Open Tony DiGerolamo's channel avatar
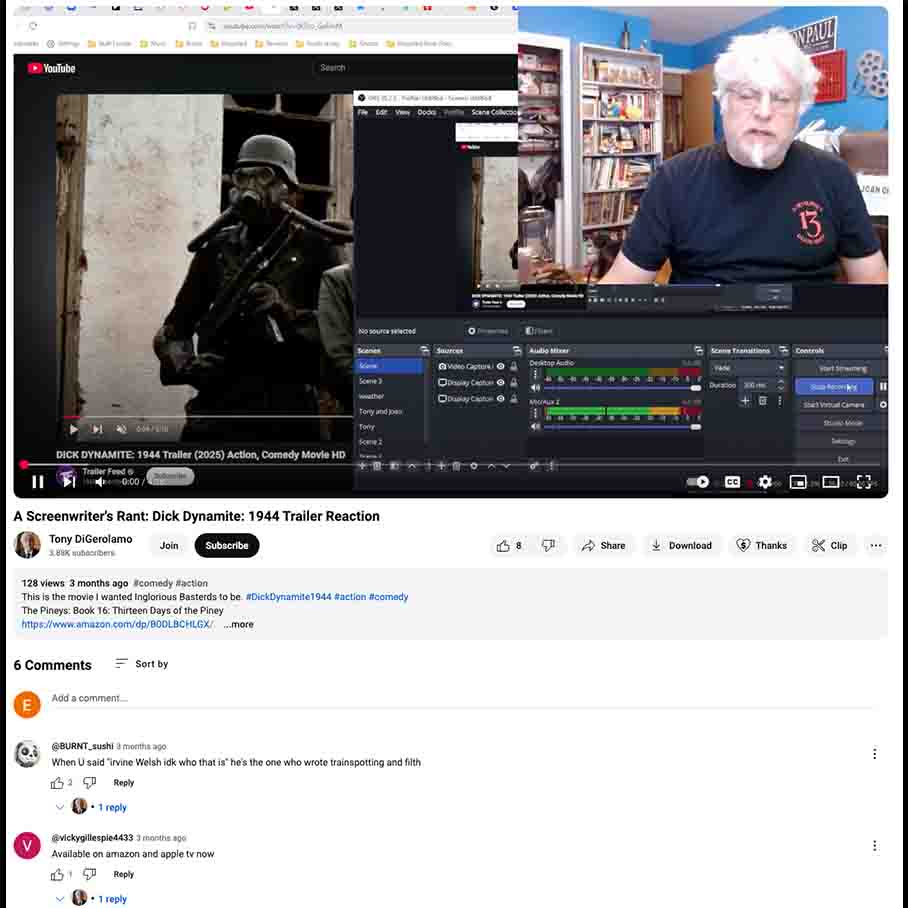Screen dimensions: 908x908 pos(27,545)
